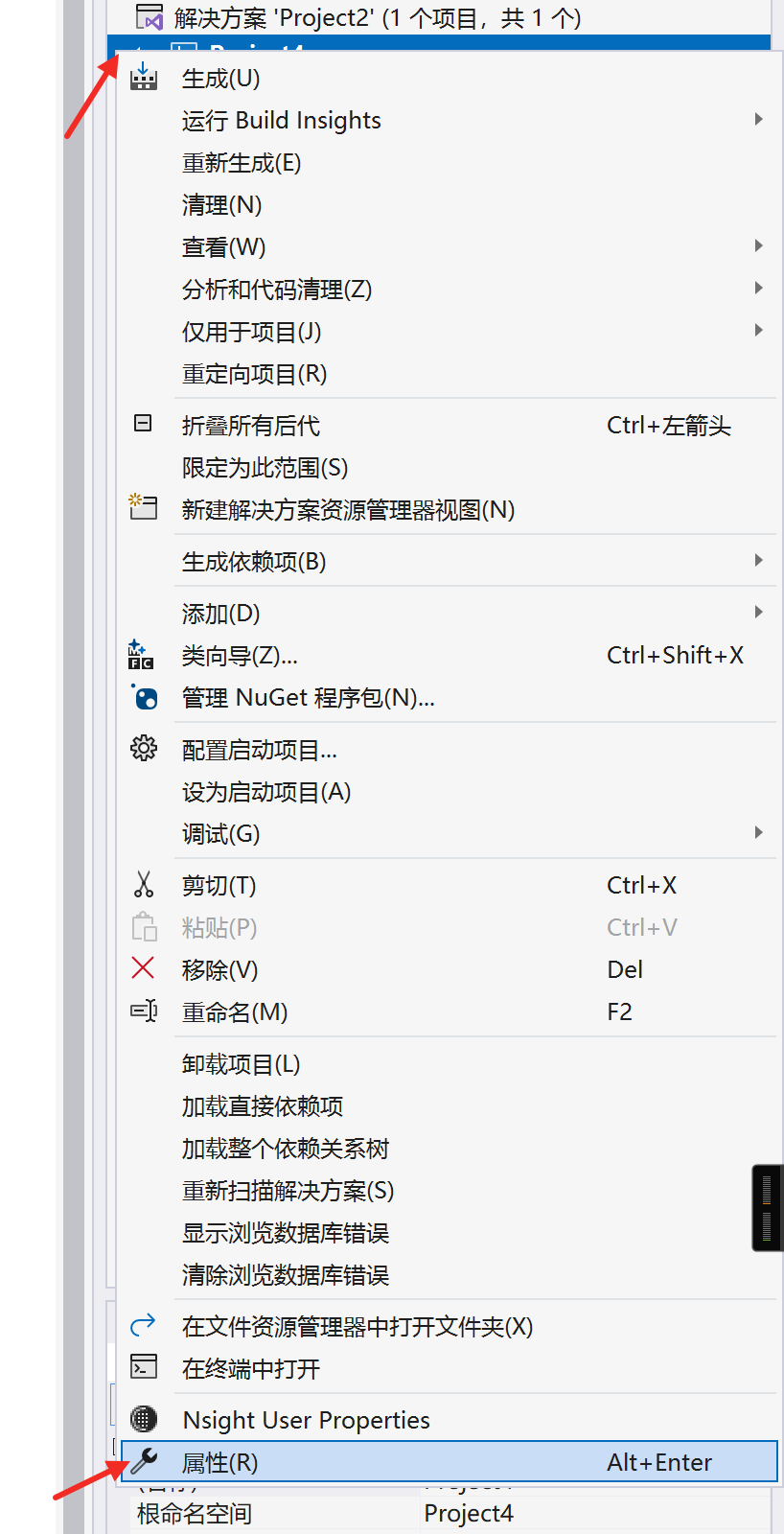Click the gear icon for startup projects

pos(143,748)
